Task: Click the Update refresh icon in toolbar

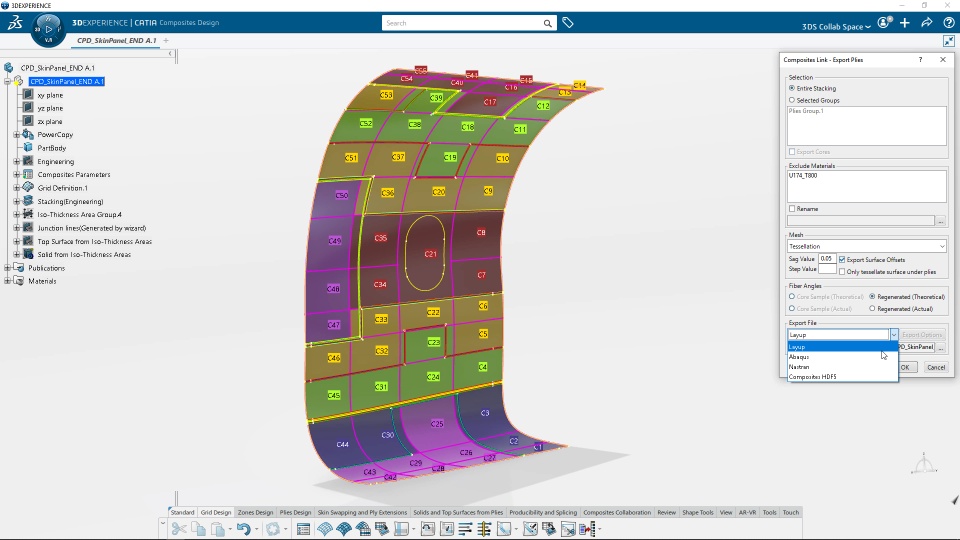Action: click(272, 529)
